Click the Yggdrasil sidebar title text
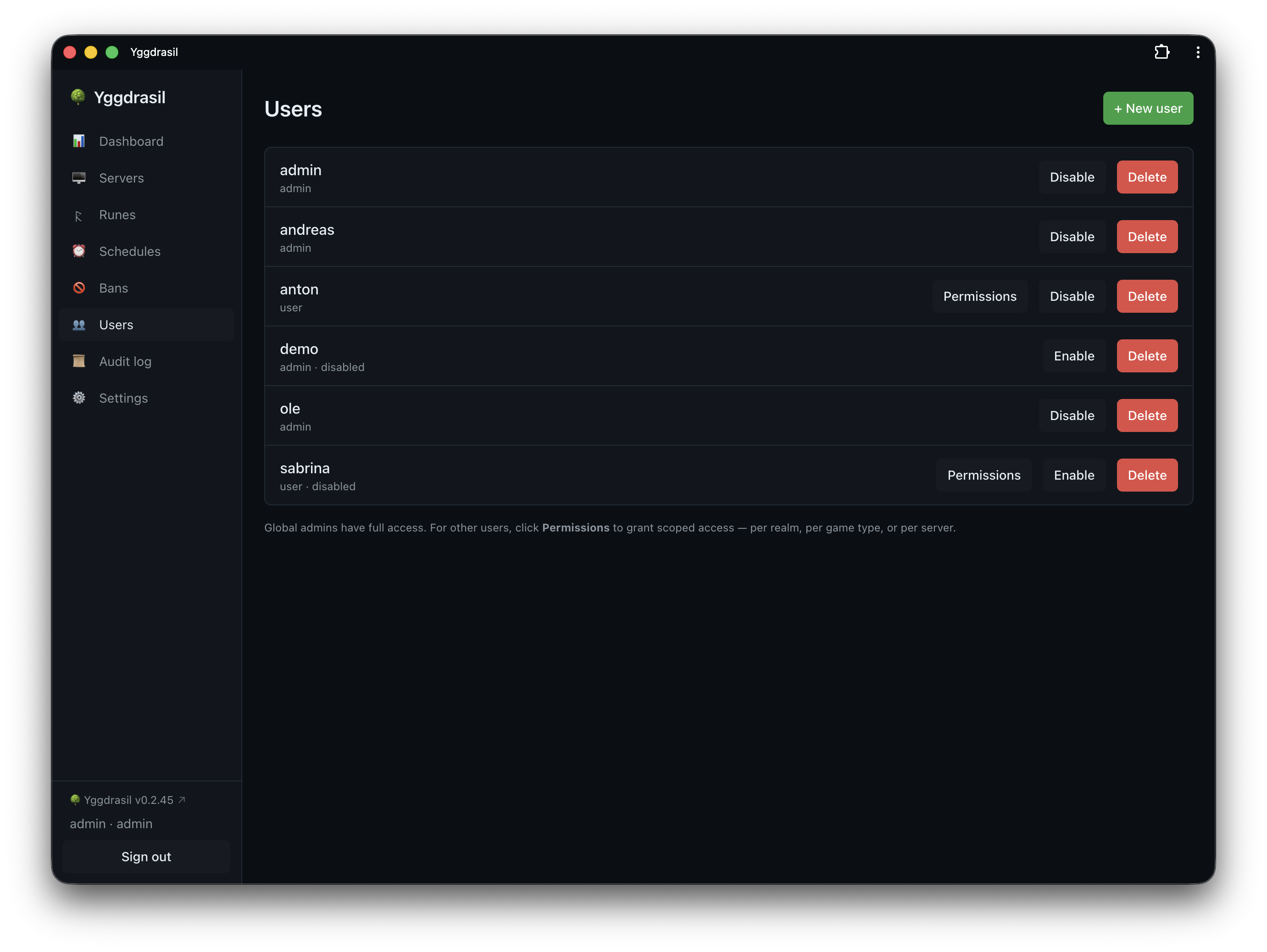1267x952 pixels. (x=129, y=97)
